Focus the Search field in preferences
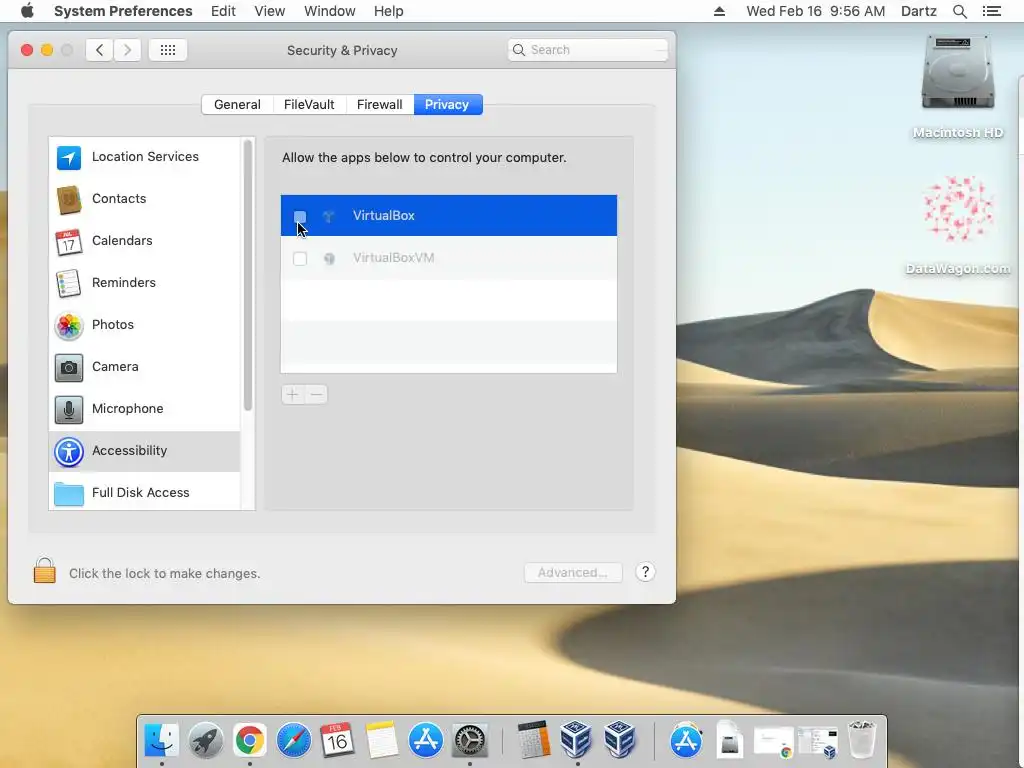Viewport: 1024px width, 768px height. pos(588,50)
